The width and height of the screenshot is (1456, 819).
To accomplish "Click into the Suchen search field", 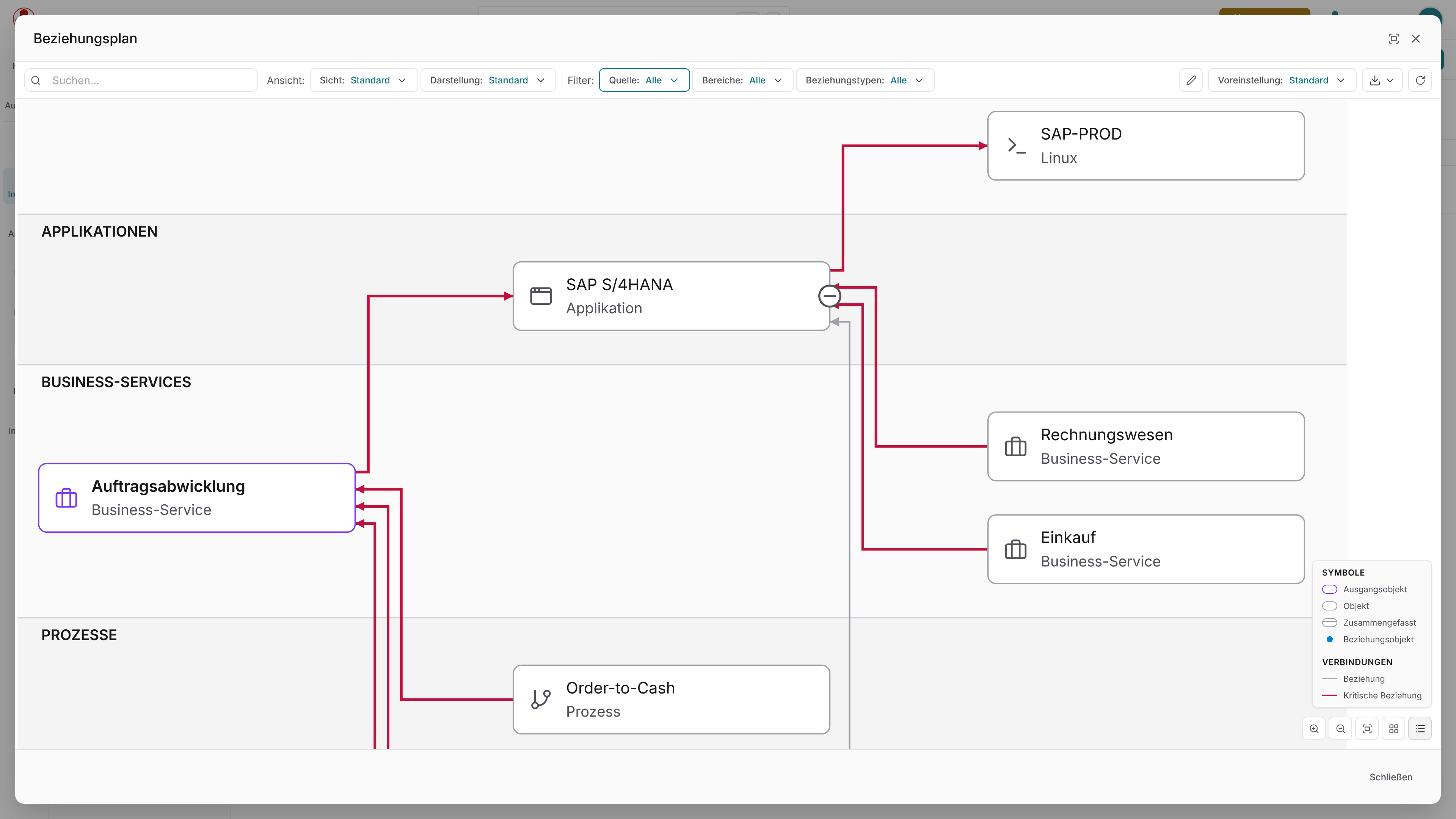I will coord(141,80).
